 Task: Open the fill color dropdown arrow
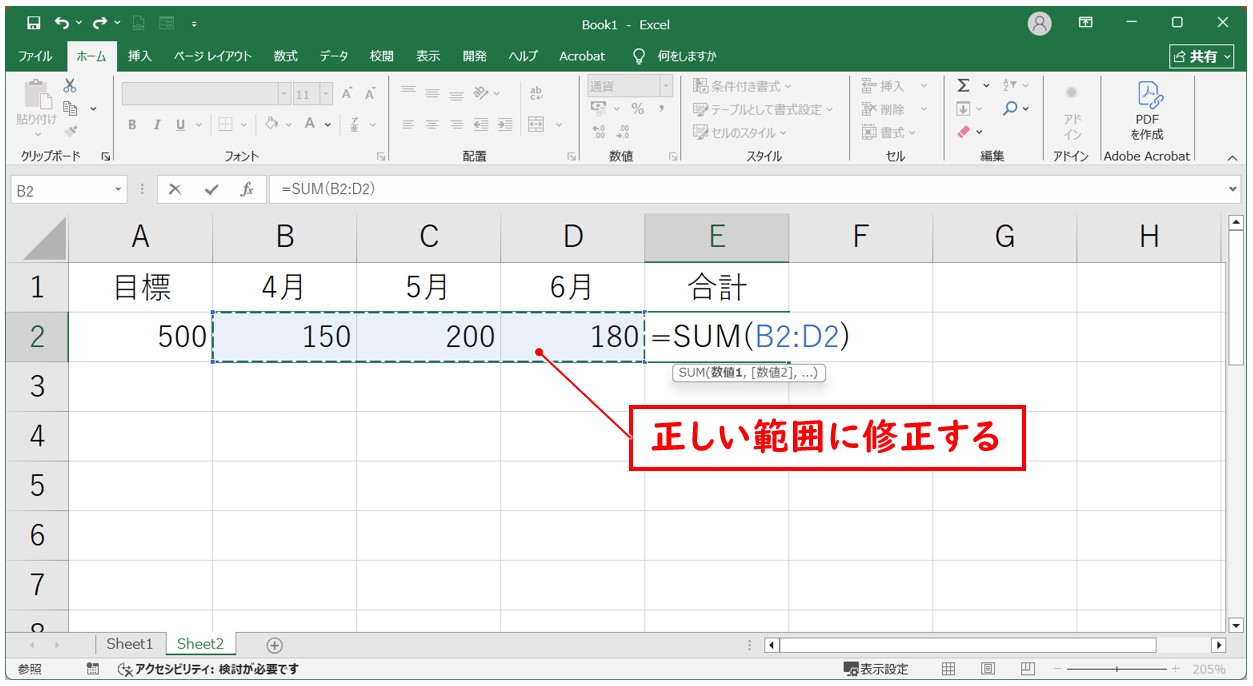(x=290, y=125)
